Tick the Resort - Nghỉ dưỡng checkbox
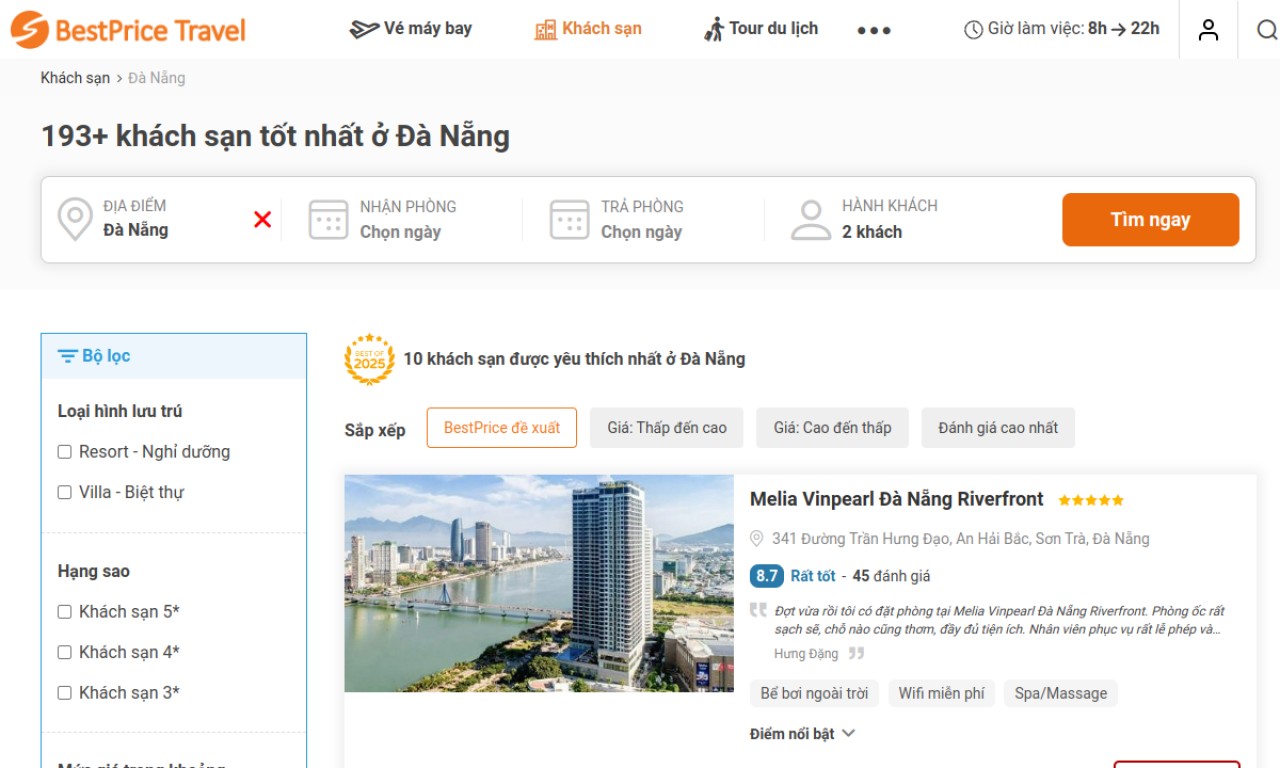The image size is (1280, 768). [65, 452]
